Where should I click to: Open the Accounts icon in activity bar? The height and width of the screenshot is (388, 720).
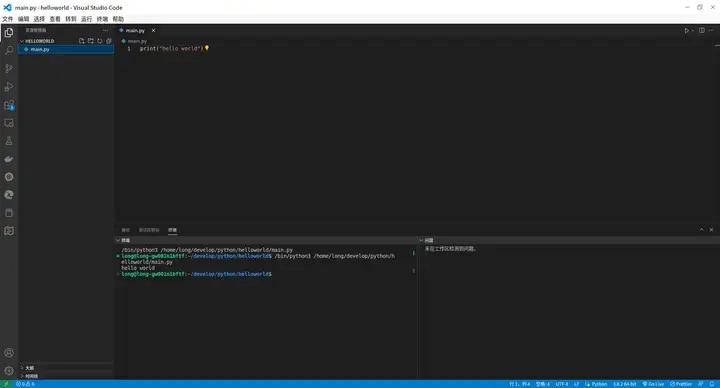(x=9, y=353)
